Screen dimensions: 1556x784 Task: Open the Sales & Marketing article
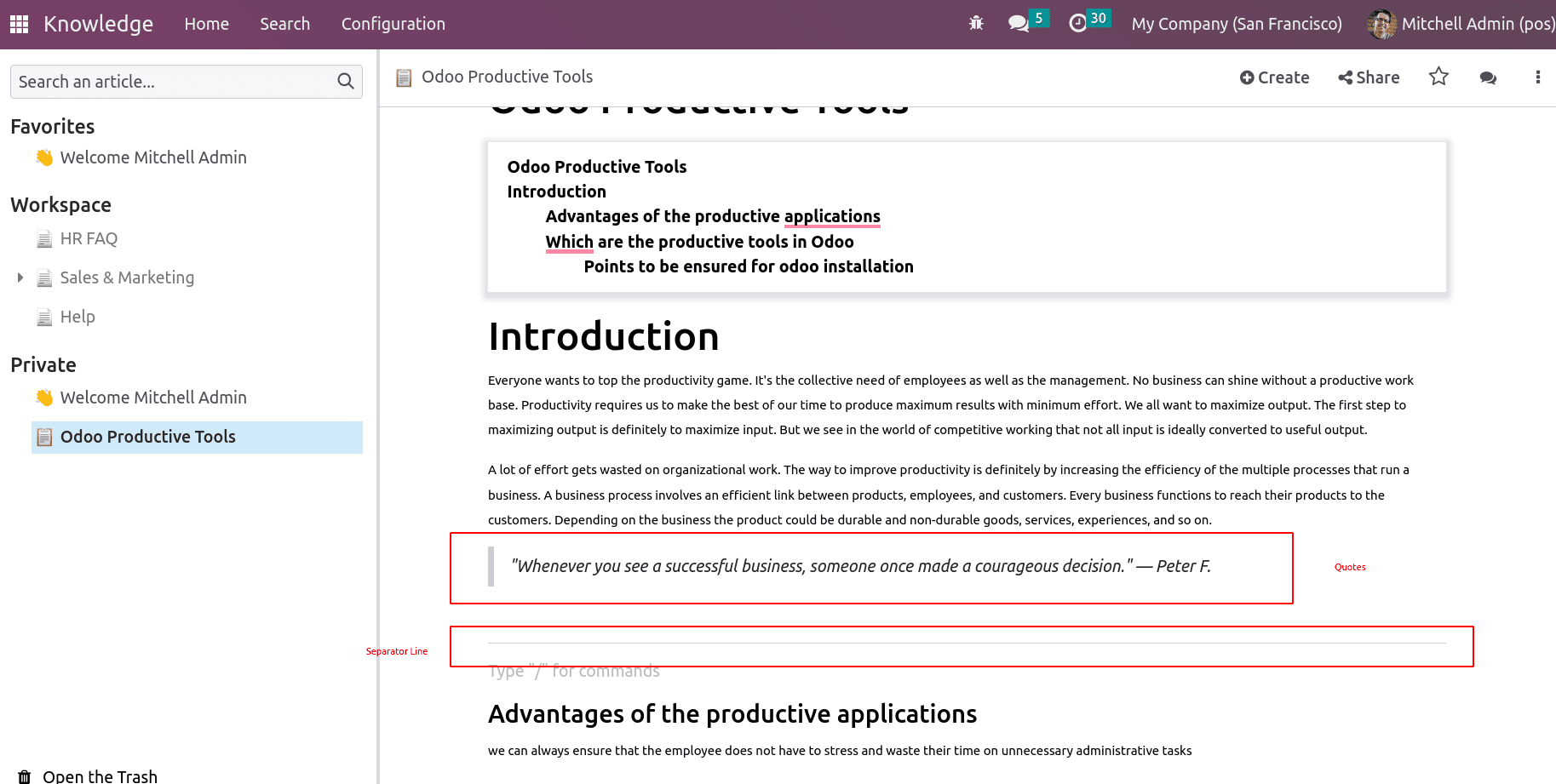tap(127, 278)
